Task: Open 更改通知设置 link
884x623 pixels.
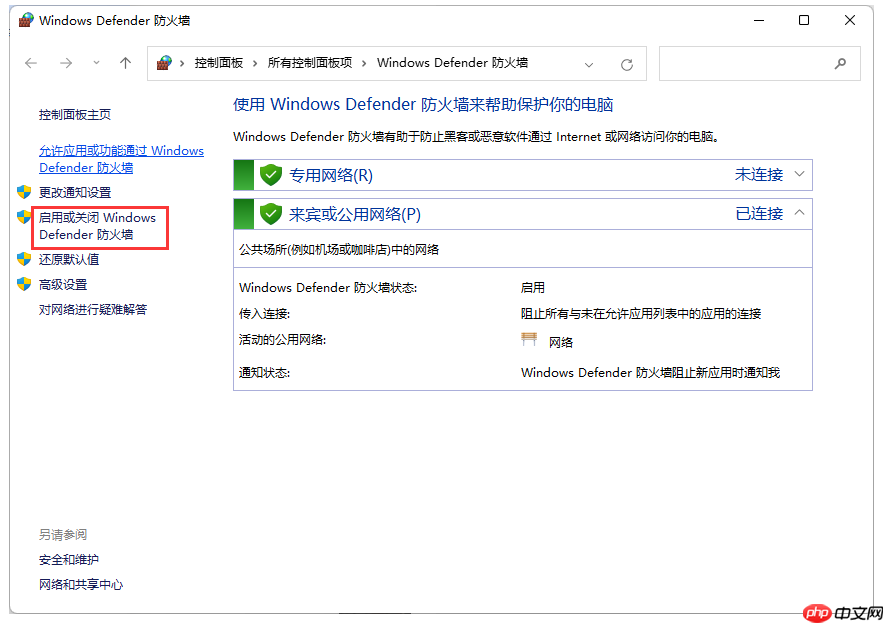Action: 75,193
